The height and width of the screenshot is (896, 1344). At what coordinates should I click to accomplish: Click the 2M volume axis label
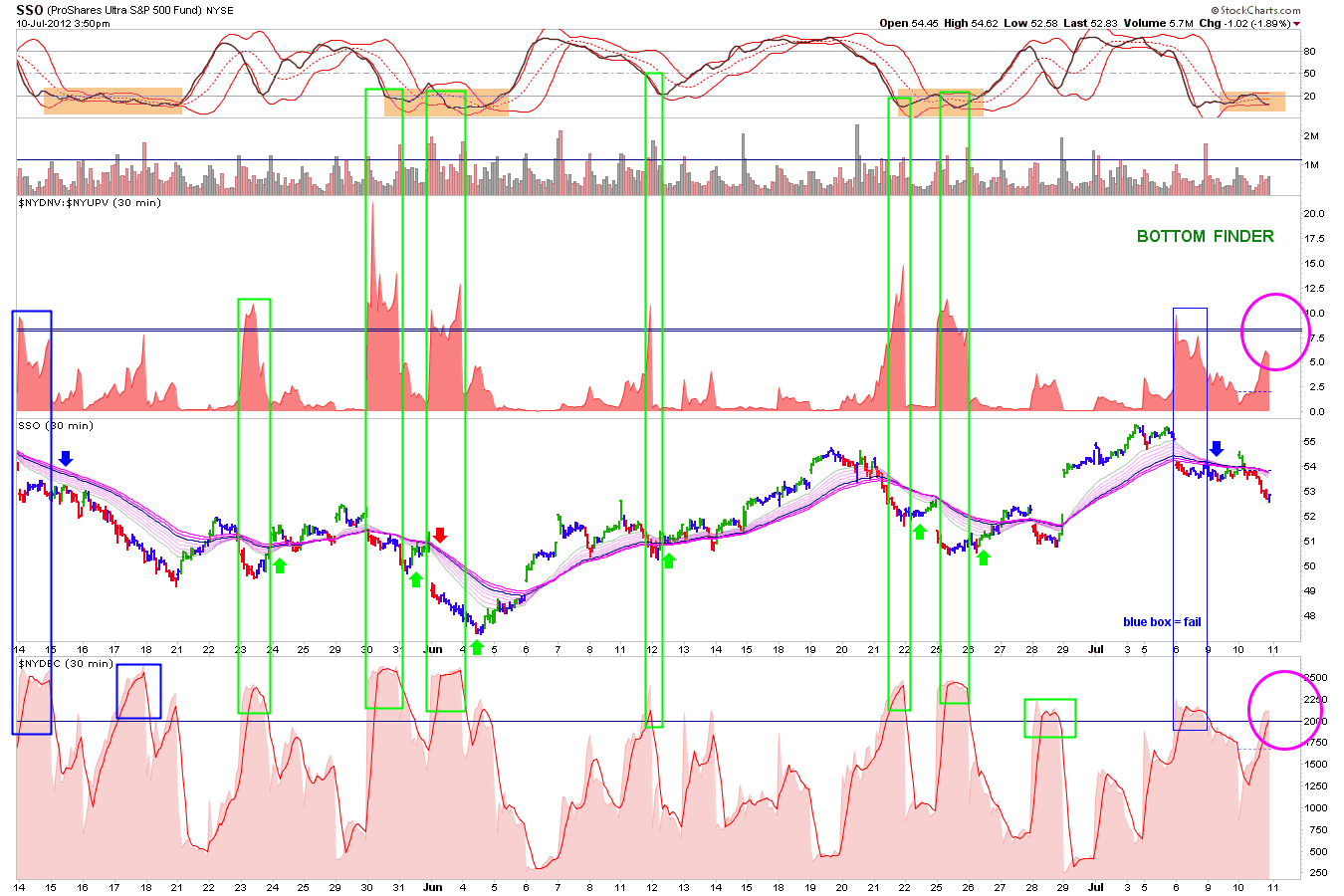point(1311,135)
